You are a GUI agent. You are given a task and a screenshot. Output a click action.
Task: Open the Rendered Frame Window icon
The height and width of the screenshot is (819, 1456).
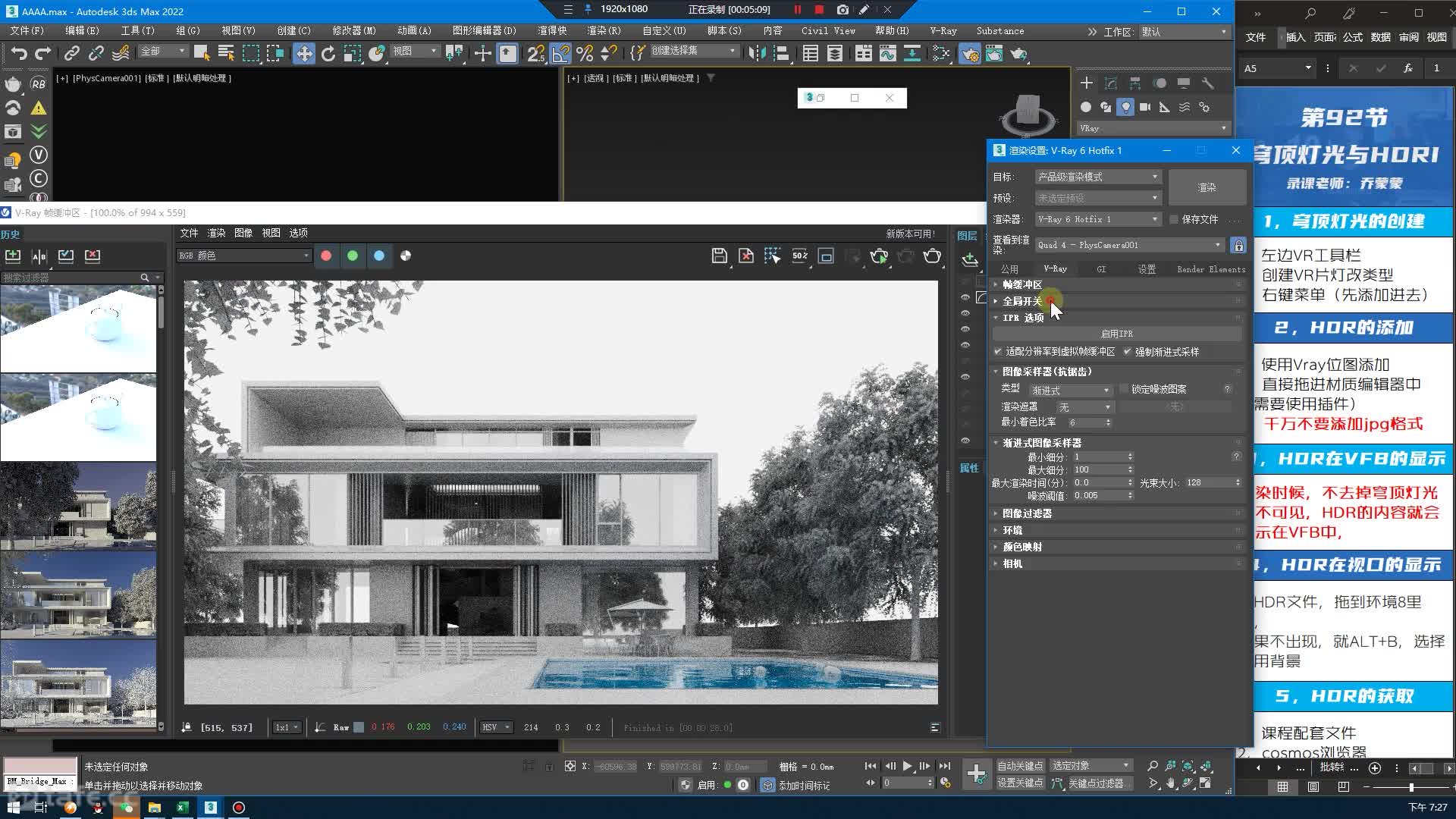993,53
